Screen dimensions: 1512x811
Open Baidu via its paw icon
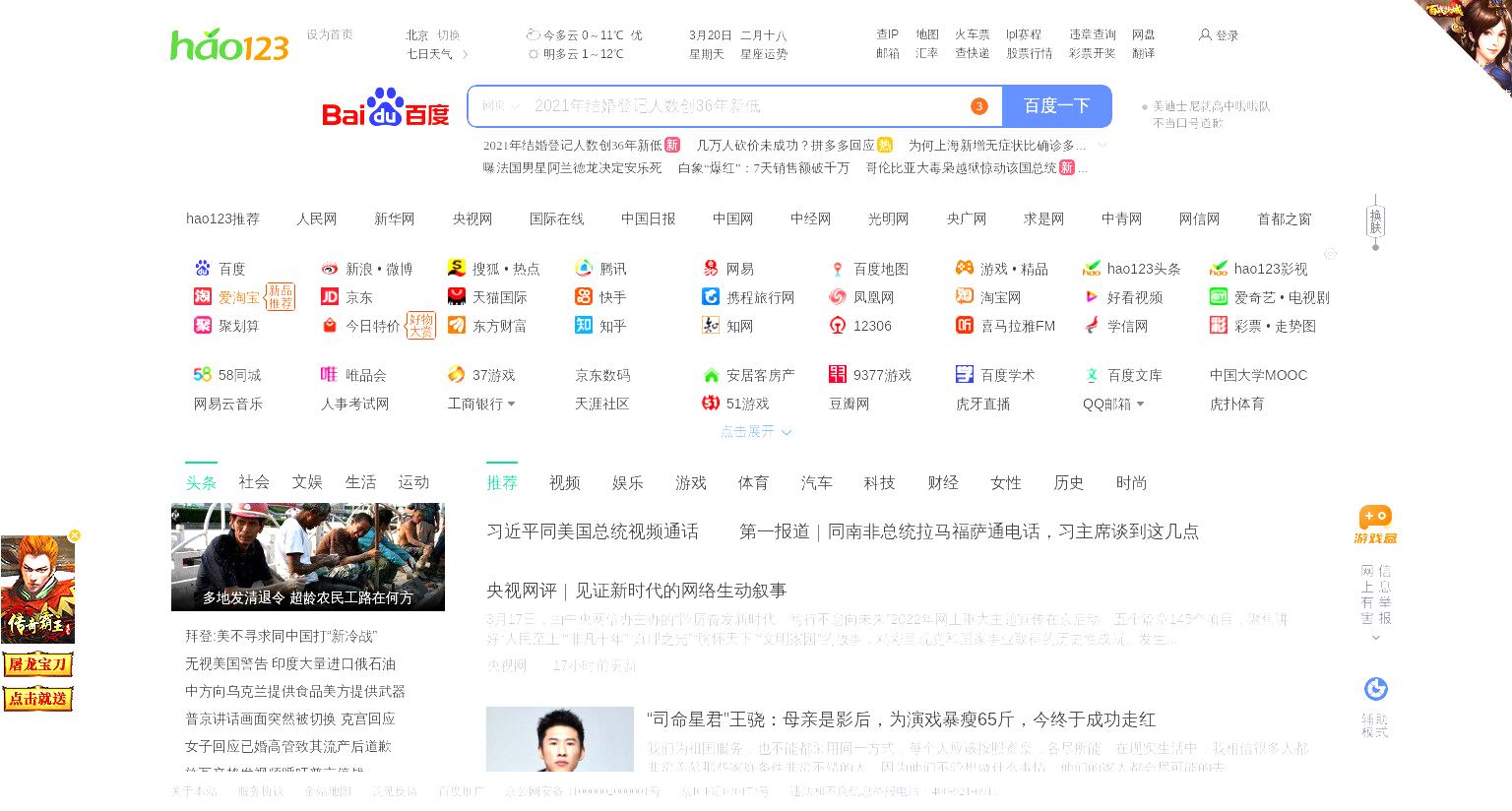(203, 269)
